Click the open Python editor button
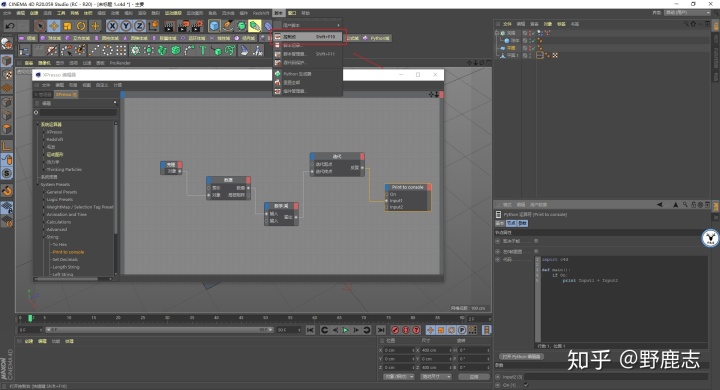Screen dimensions: 720x390 [521, 356]
